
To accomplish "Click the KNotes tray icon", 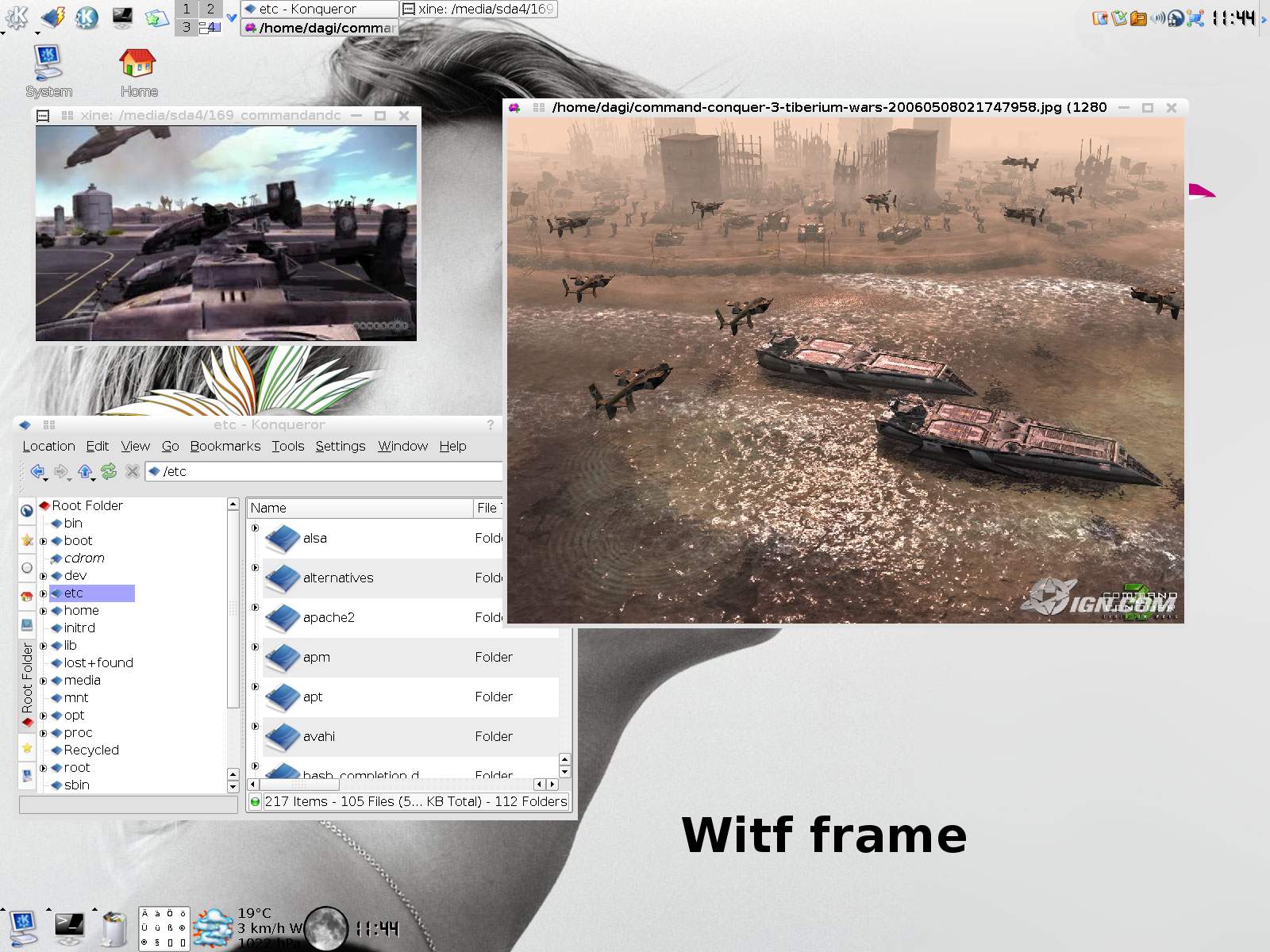I will [x=1100, y=17].
